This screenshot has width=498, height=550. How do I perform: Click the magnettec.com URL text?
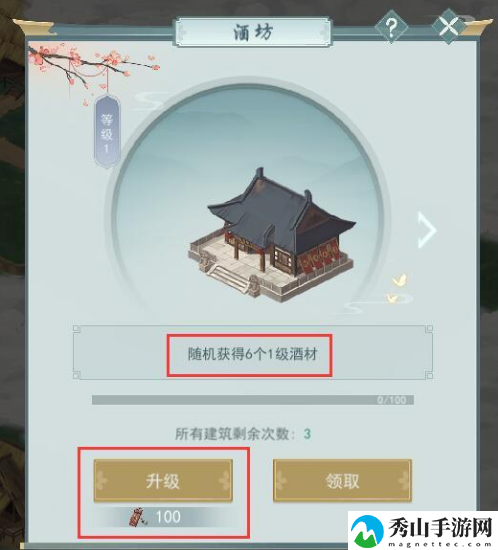tap(439, 544)
